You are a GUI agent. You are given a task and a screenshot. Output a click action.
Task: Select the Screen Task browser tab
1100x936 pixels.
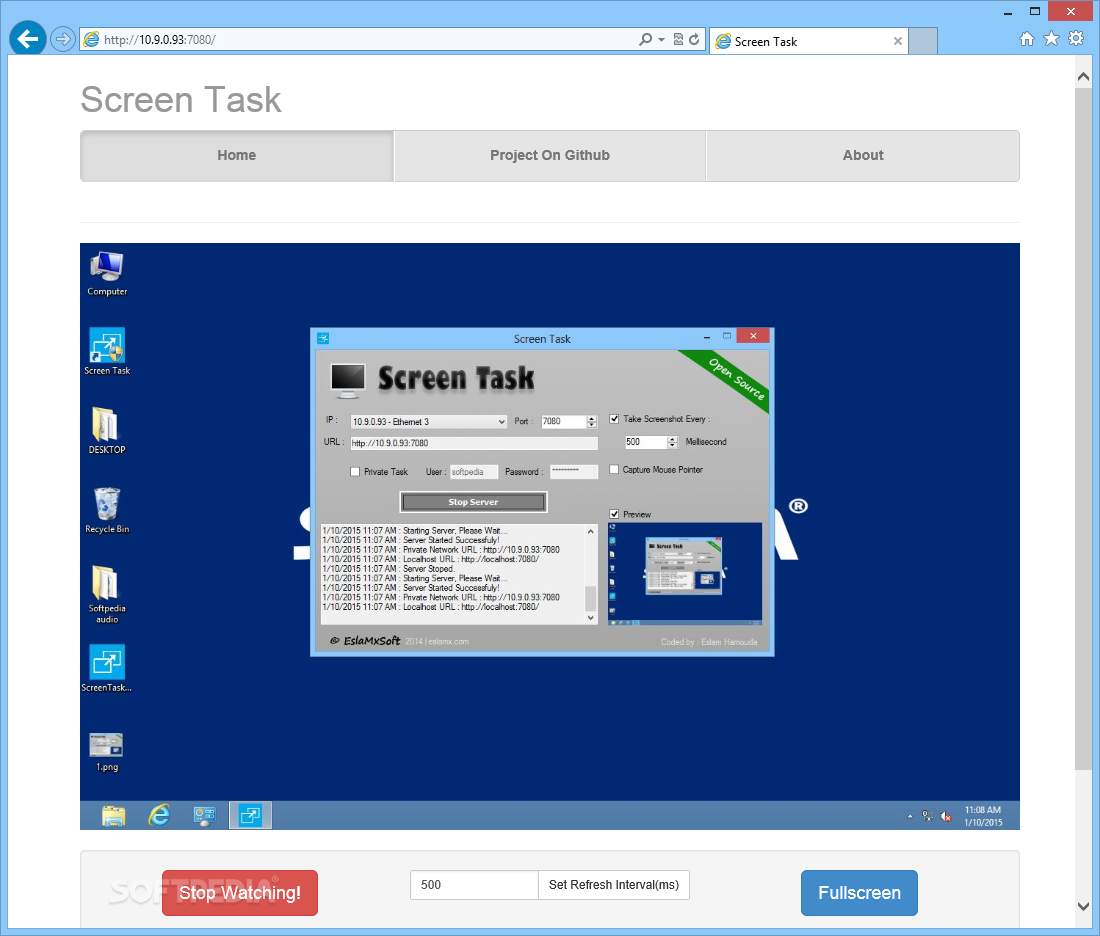tap(808, 41)
